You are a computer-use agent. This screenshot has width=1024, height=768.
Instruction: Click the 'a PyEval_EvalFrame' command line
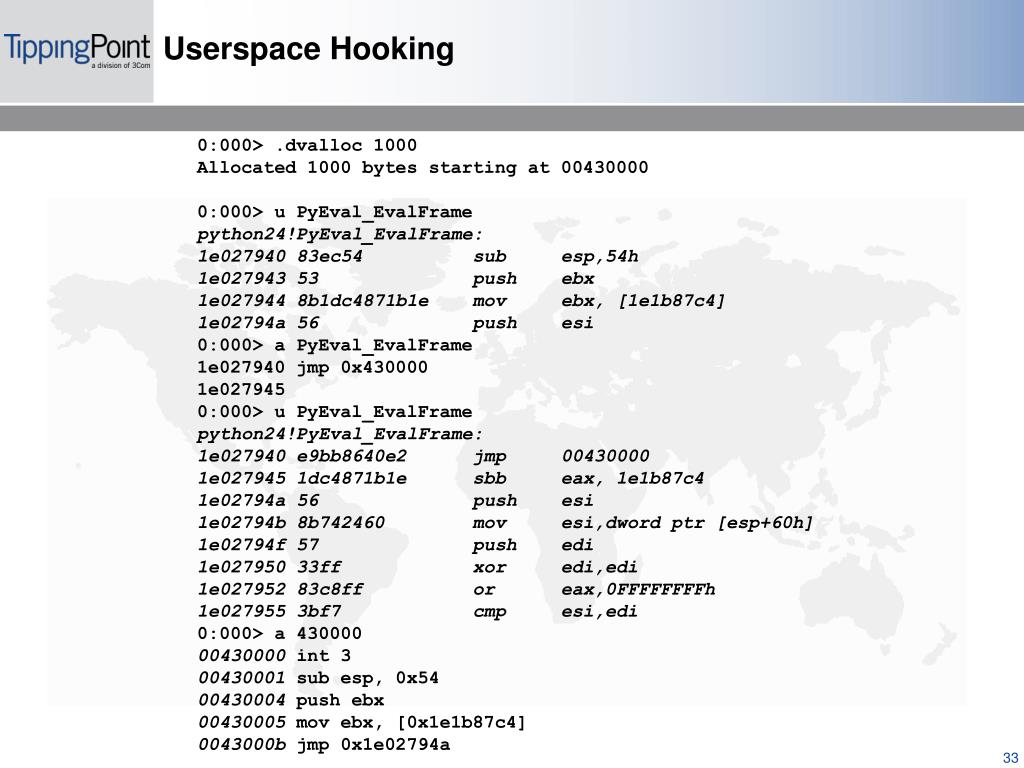click(334, 345)
